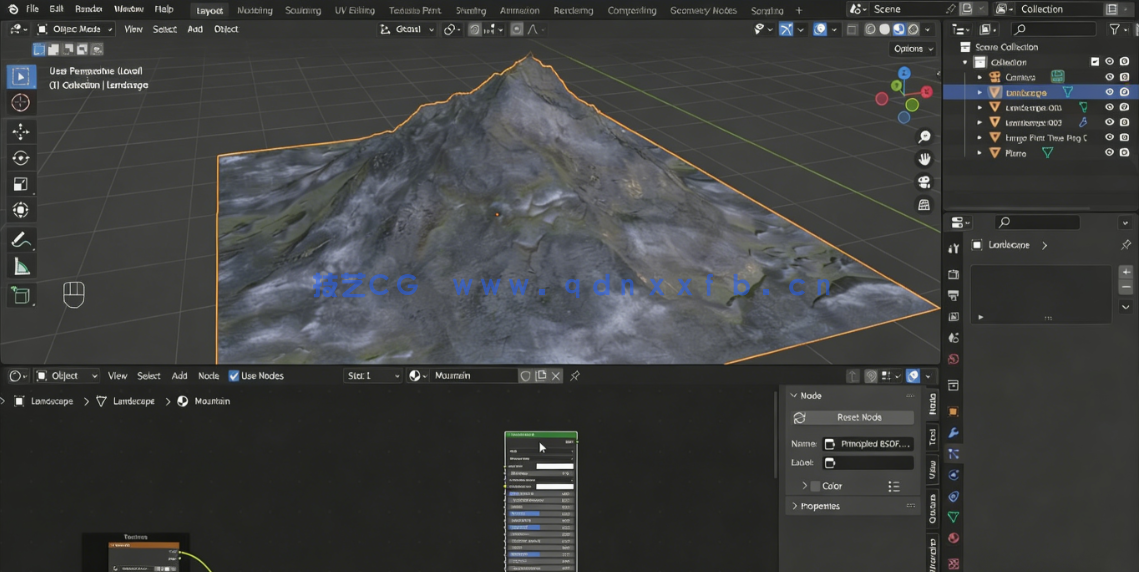This screenshot has width=1139, height=572.
Task: Open the World properties tab
Action: [954, 359]
